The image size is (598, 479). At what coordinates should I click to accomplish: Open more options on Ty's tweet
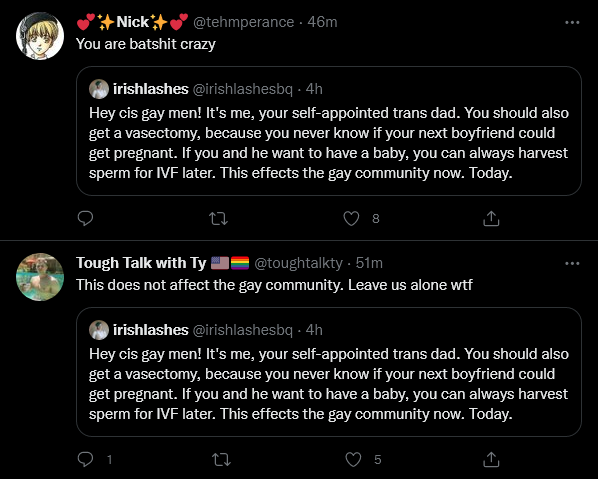572,264
